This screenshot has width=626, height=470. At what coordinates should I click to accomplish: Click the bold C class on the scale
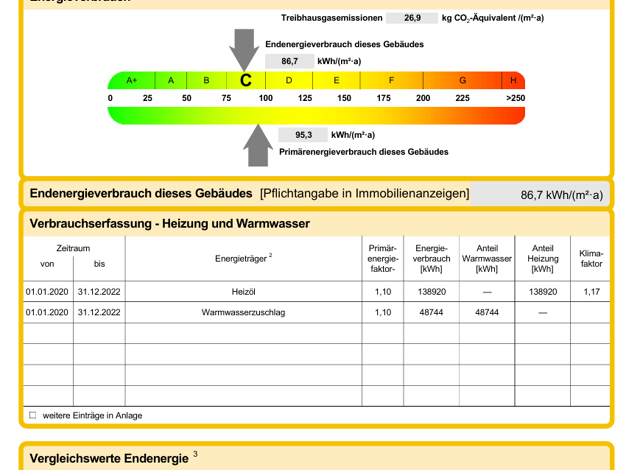[246, 80]
